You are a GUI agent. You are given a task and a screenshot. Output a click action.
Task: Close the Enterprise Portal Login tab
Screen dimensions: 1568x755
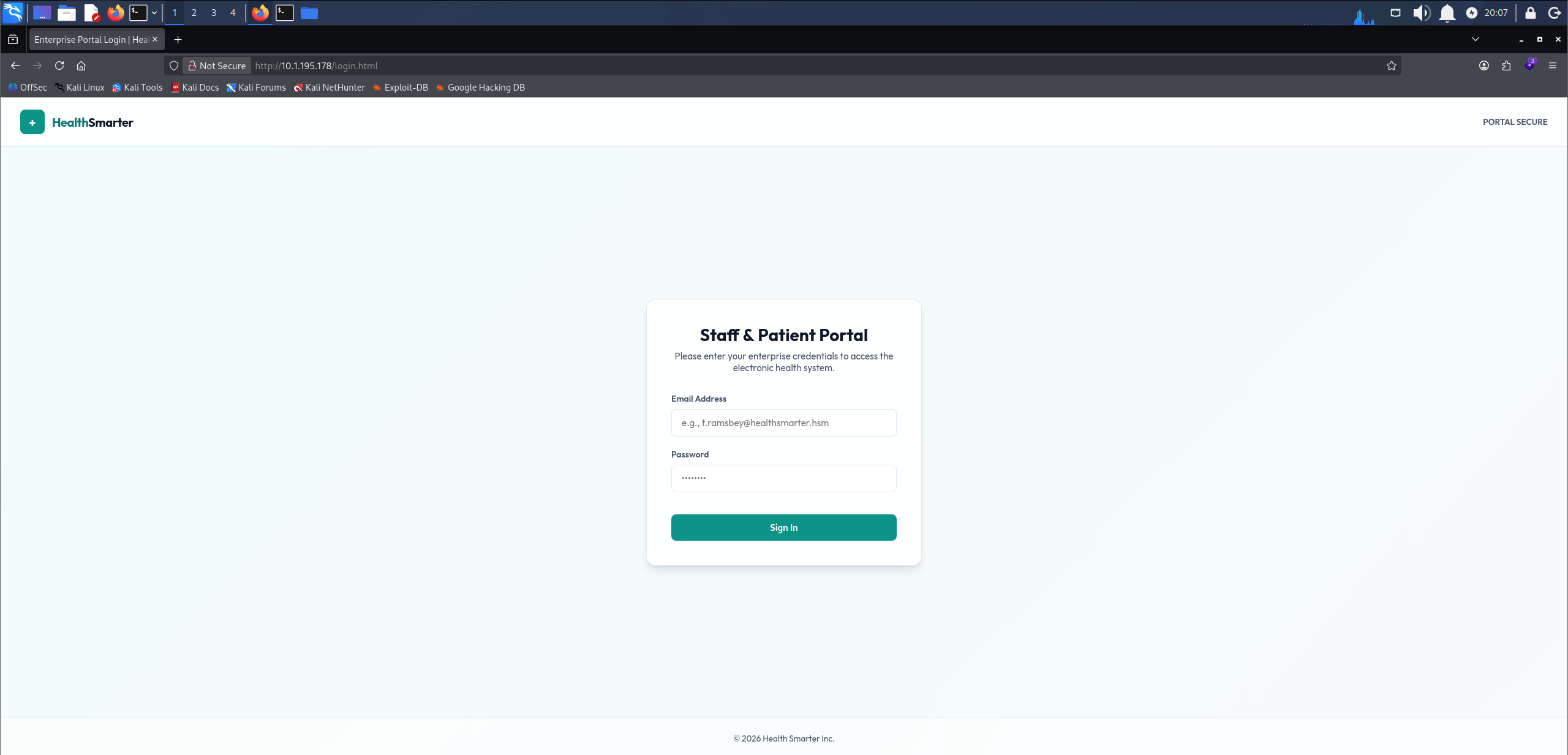(x=155, y=39)
